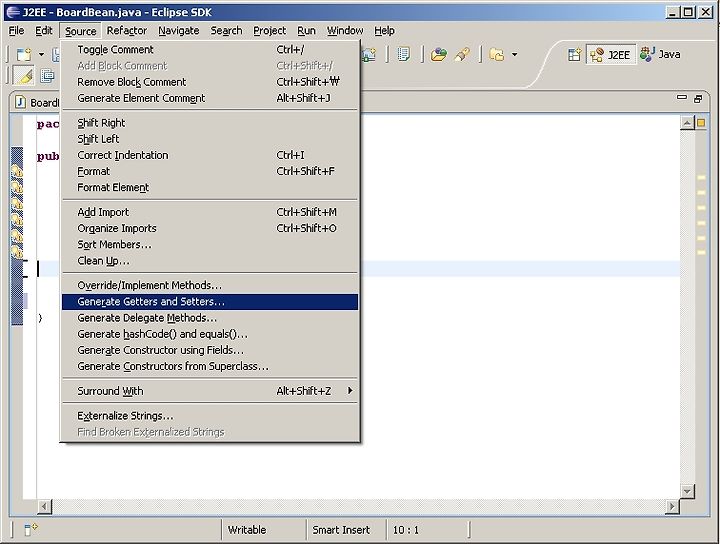Choose Override/Implement Methods...

pyautogui.click(x=210, y=286)
